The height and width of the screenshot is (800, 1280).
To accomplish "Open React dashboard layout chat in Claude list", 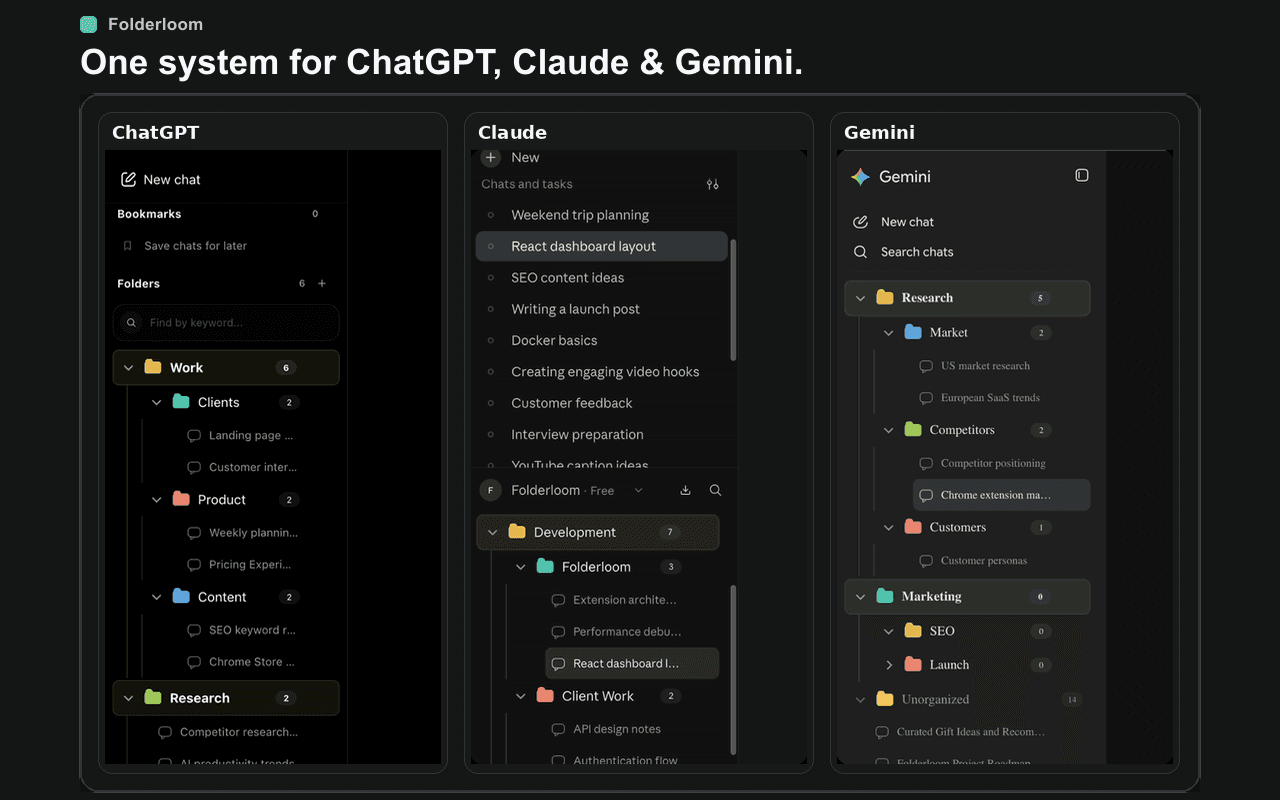I will tap(601, 246).
